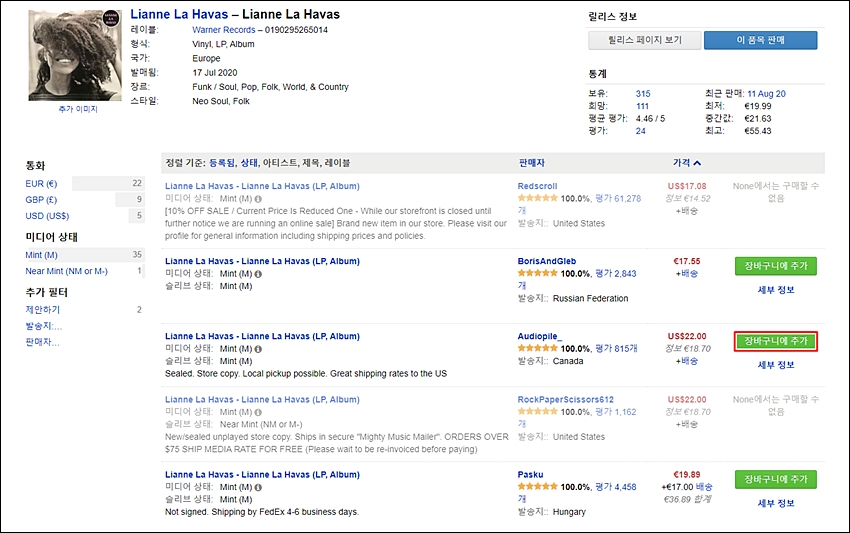
Task: Open the Warner Records label link
Action: [223, 30]
